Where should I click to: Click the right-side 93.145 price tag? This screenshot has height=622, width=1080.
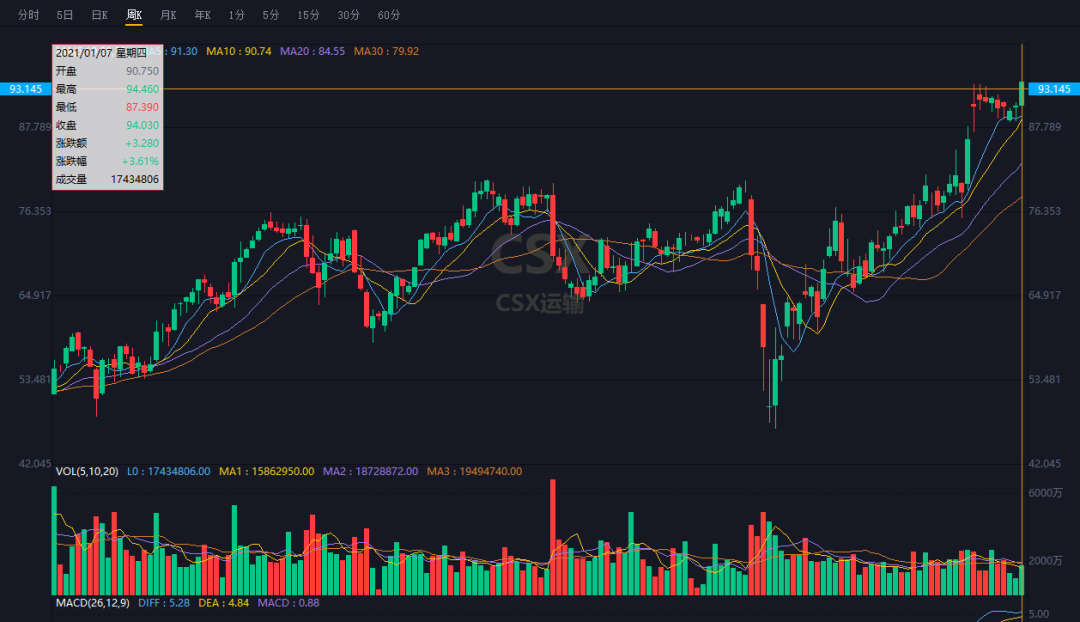coord(1054,89)
